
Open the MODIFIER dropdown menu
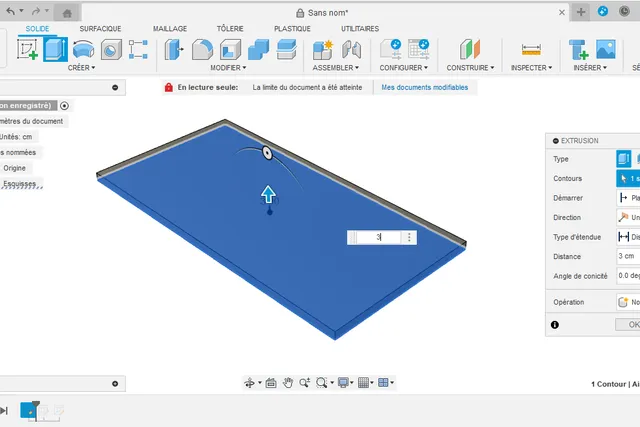[228, 68]
